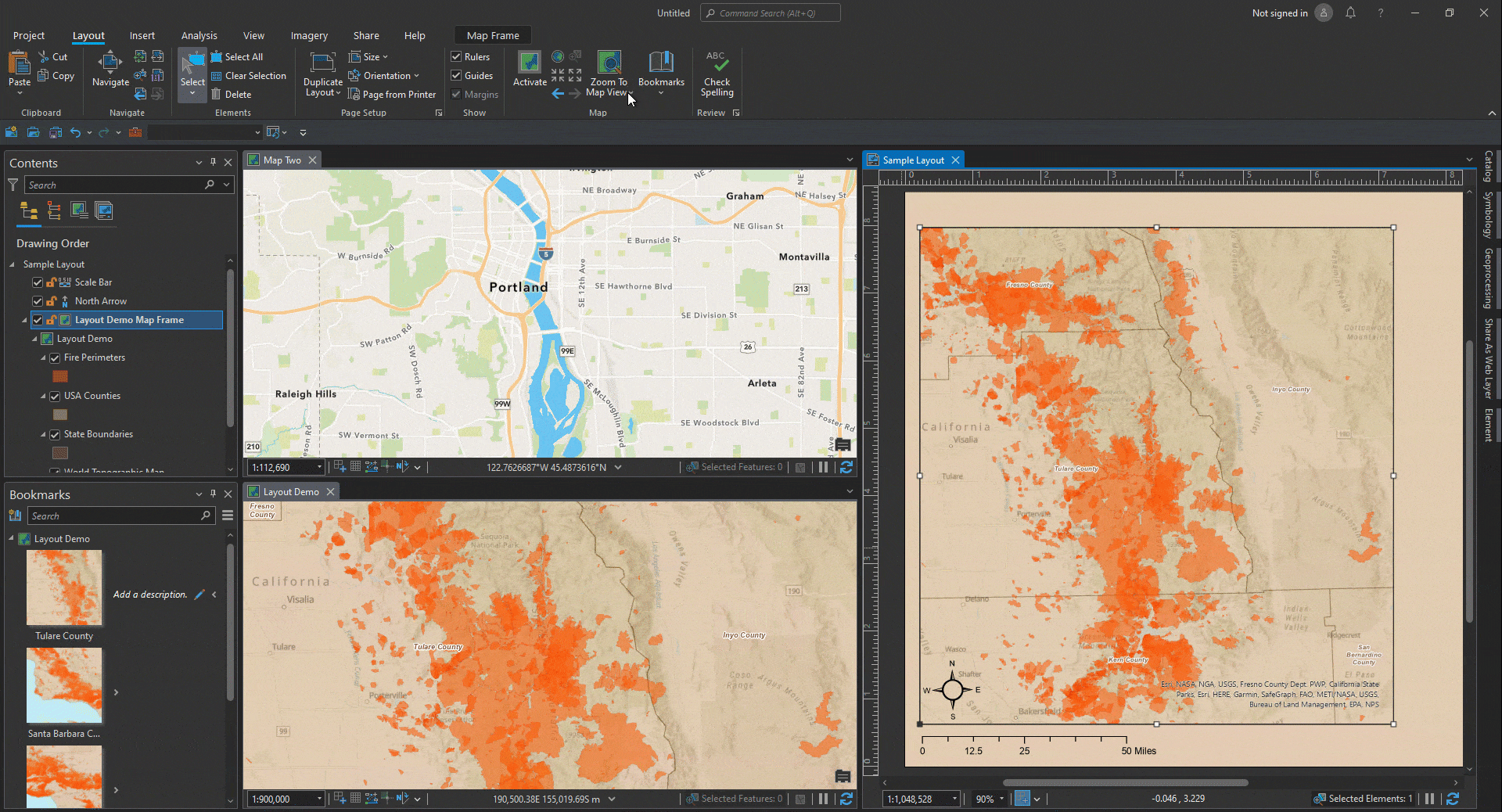Click the Activate map frame icon
This screenshot has height=812, width=1502.
pyautogui.click(x=530, y=63)
